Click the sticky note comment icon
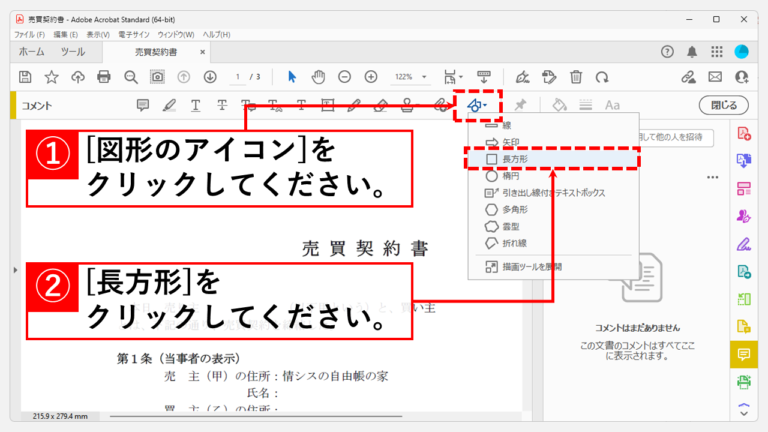768x432 pixels. pyautogui.click(x=143, y=105)
